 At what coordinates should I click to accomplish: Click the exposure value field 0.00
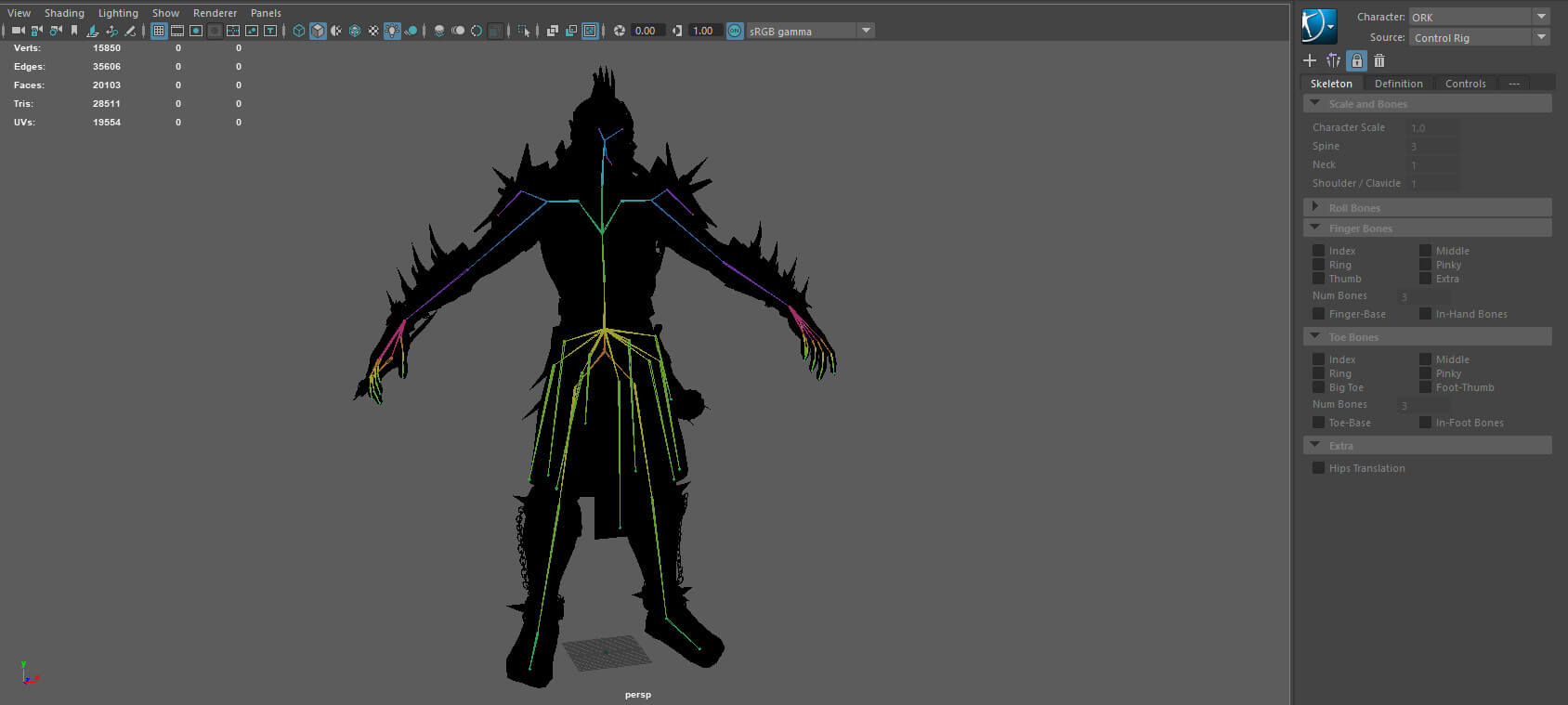point(647,31)
